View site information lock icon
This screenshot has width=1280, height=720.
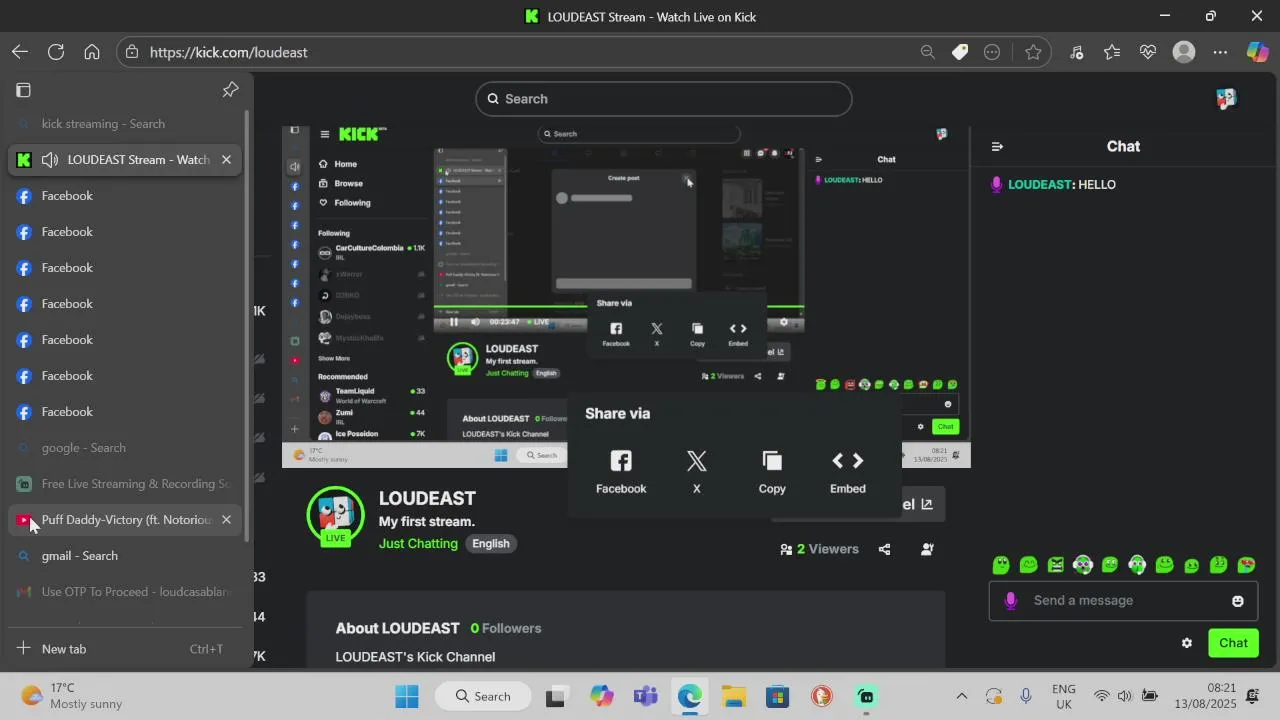132,52
